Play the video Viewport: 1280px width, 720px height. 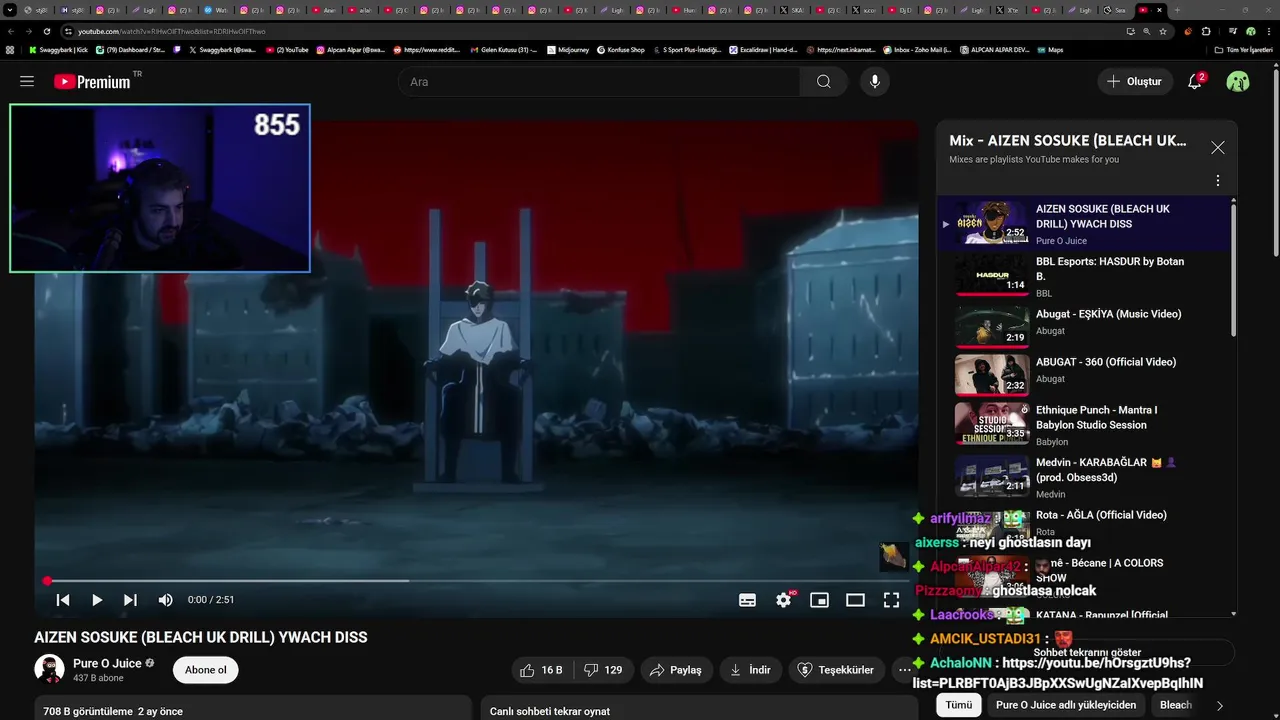pos(97,600)
